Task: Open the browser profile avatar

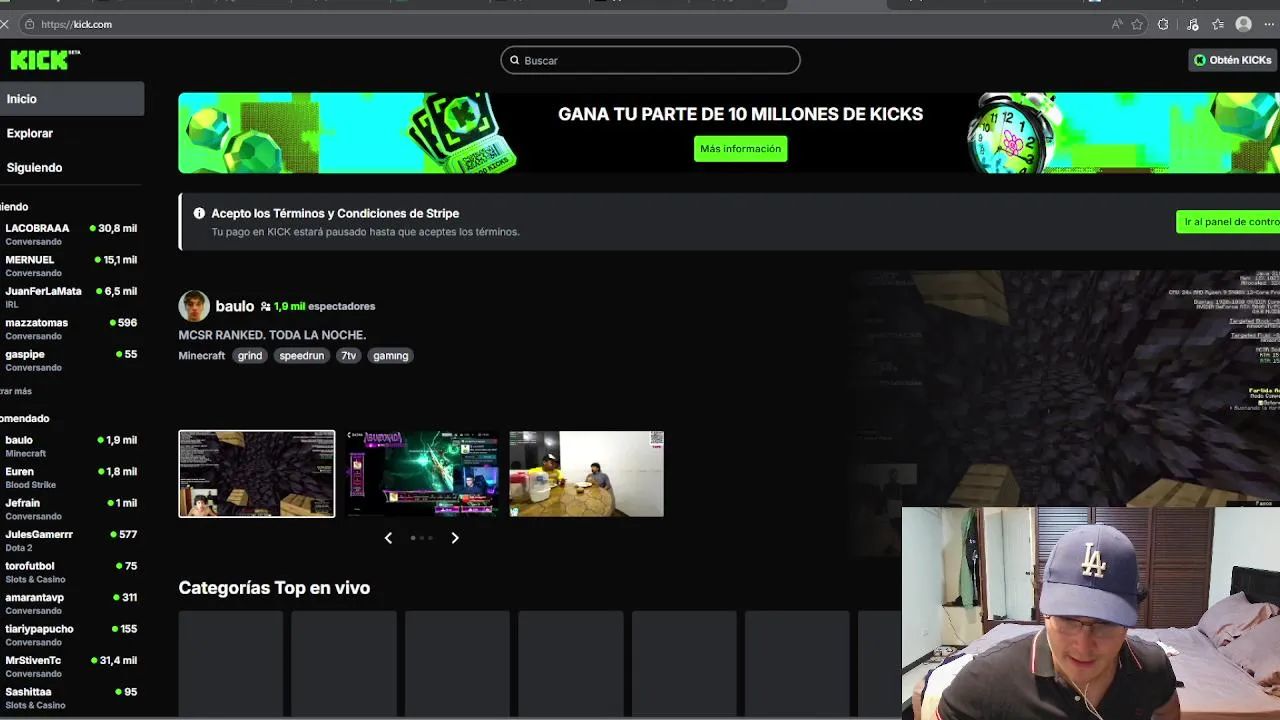Action: point(1243,24)
